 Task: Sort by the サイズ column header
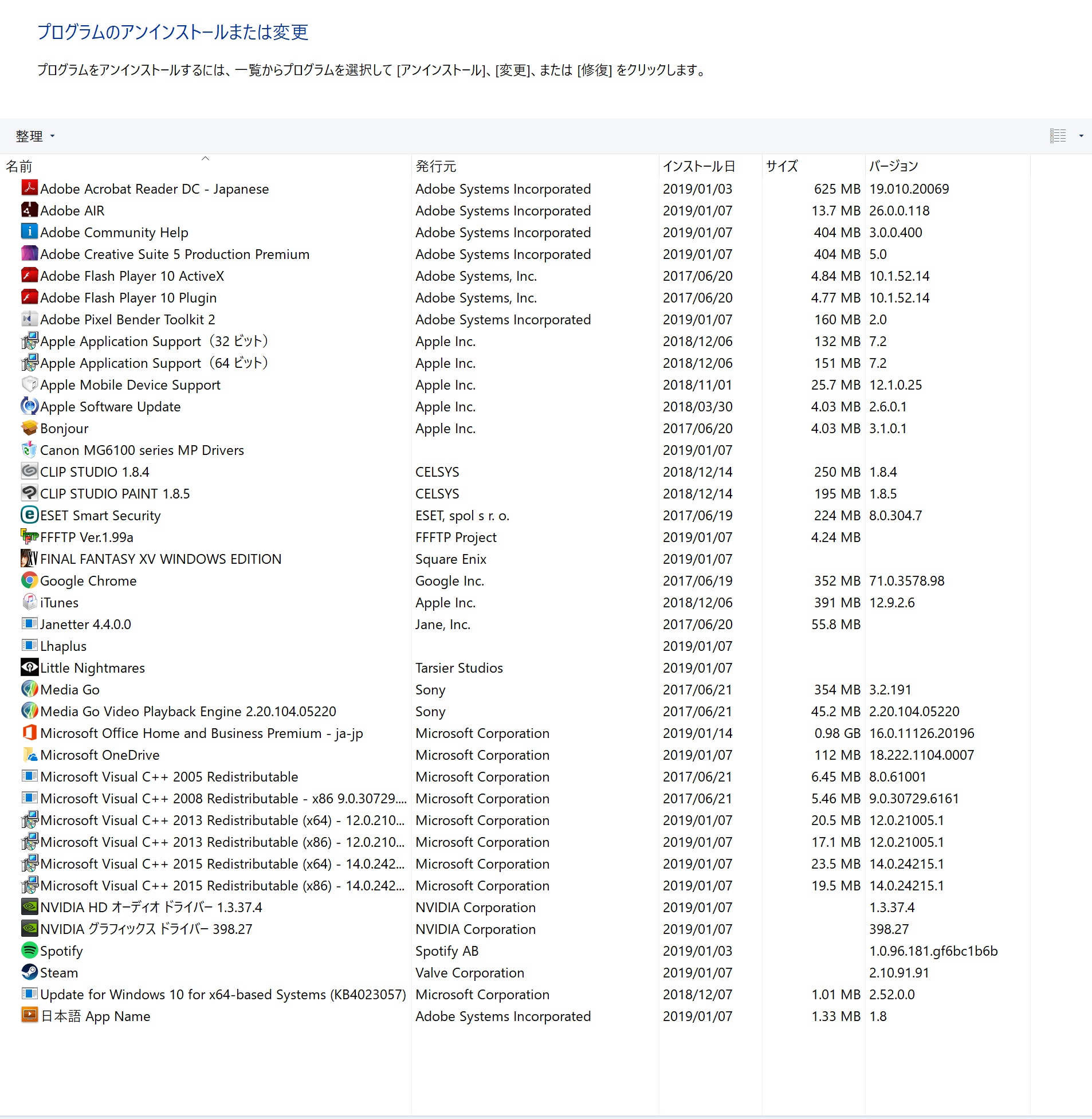coord(813,166)
